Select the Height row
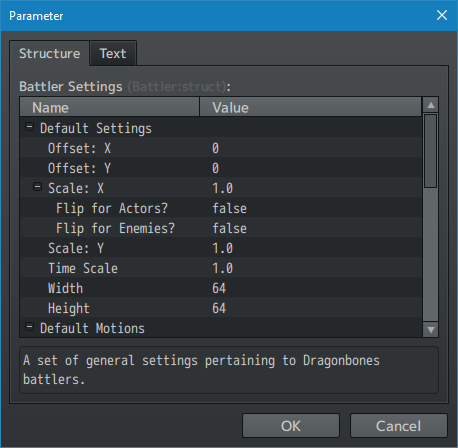This screenshot has height=448, width=458. pyautogui.click(x=221, y=308)
